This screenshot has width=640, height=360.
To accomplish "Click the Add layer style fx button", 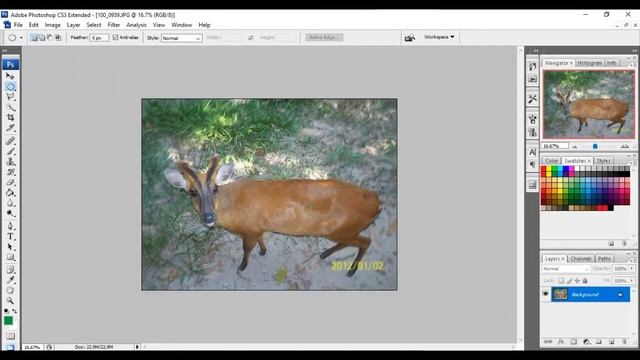I will coord(561,342).
